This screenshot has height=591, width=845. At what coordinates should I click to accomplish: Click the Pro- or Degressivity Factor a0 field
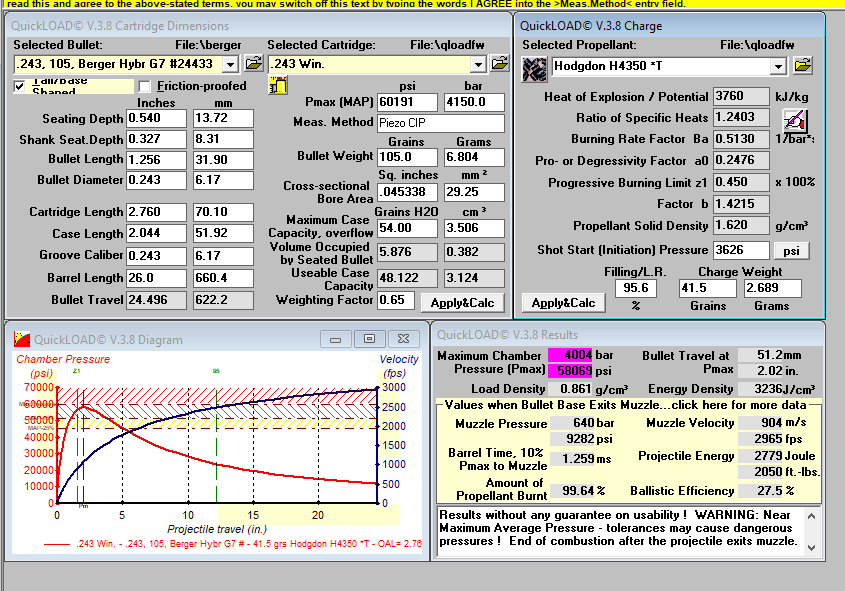tap(741, 161)
